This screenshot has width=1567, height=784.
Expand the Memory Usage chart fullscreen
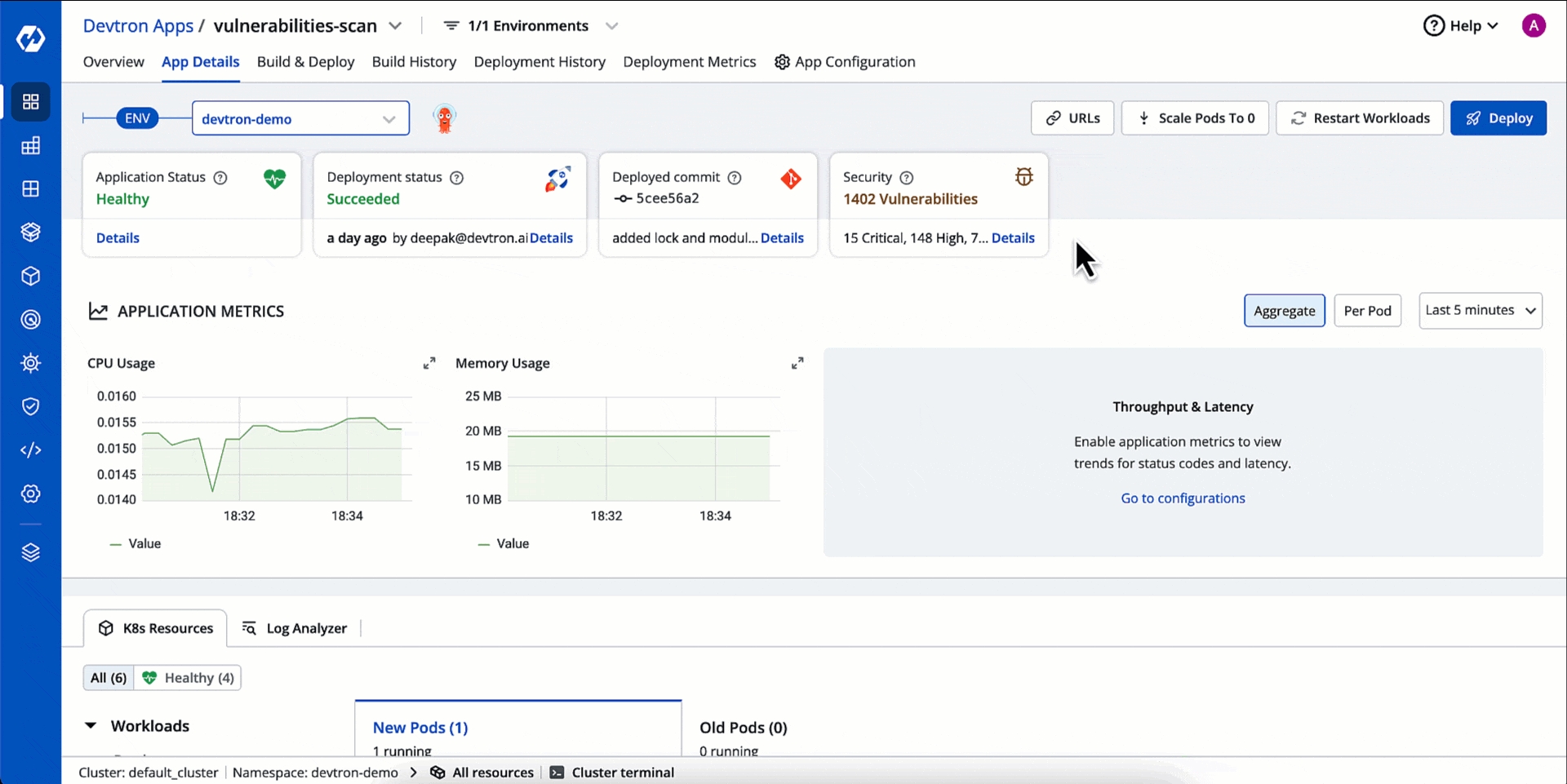797,363
